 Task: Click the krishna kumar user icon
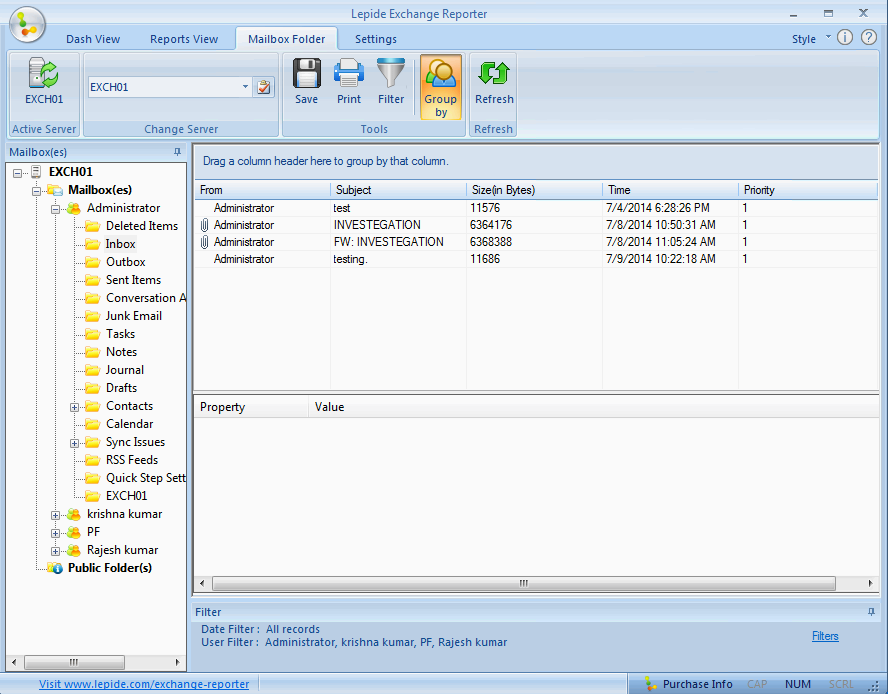point(74,514)
